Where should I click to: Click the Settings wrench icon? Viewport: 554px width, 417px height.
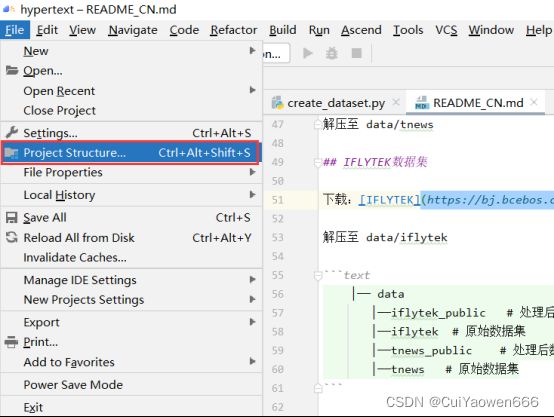12,132
